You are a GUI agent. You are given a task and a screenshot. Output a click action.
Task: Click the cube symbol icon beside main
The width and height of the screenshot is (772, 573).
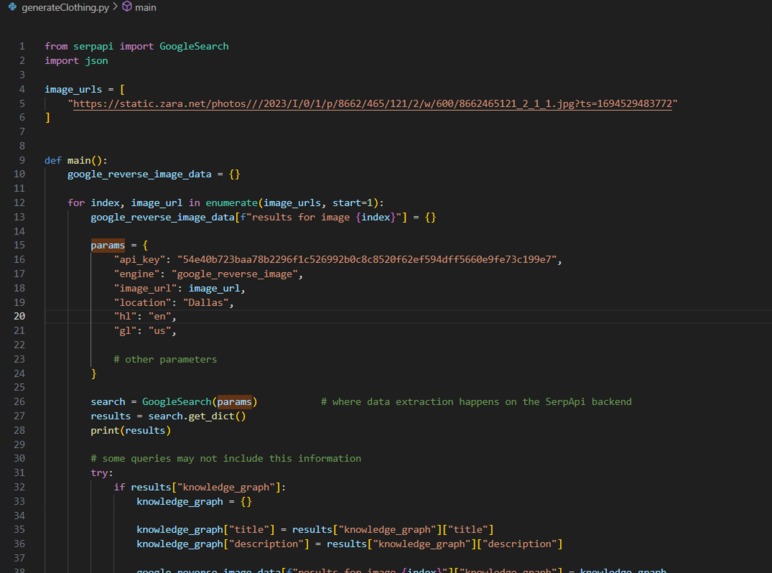[127, 6]
